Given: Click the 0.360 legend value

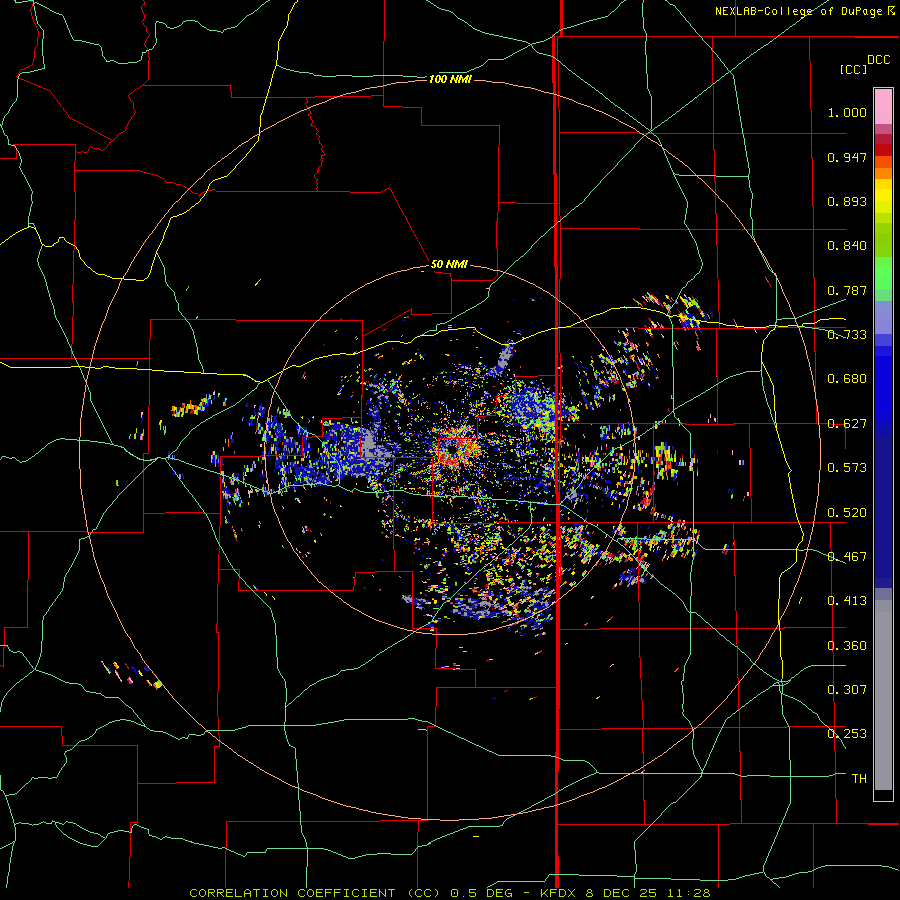Looking at the screenshot, I should point(847,645).
